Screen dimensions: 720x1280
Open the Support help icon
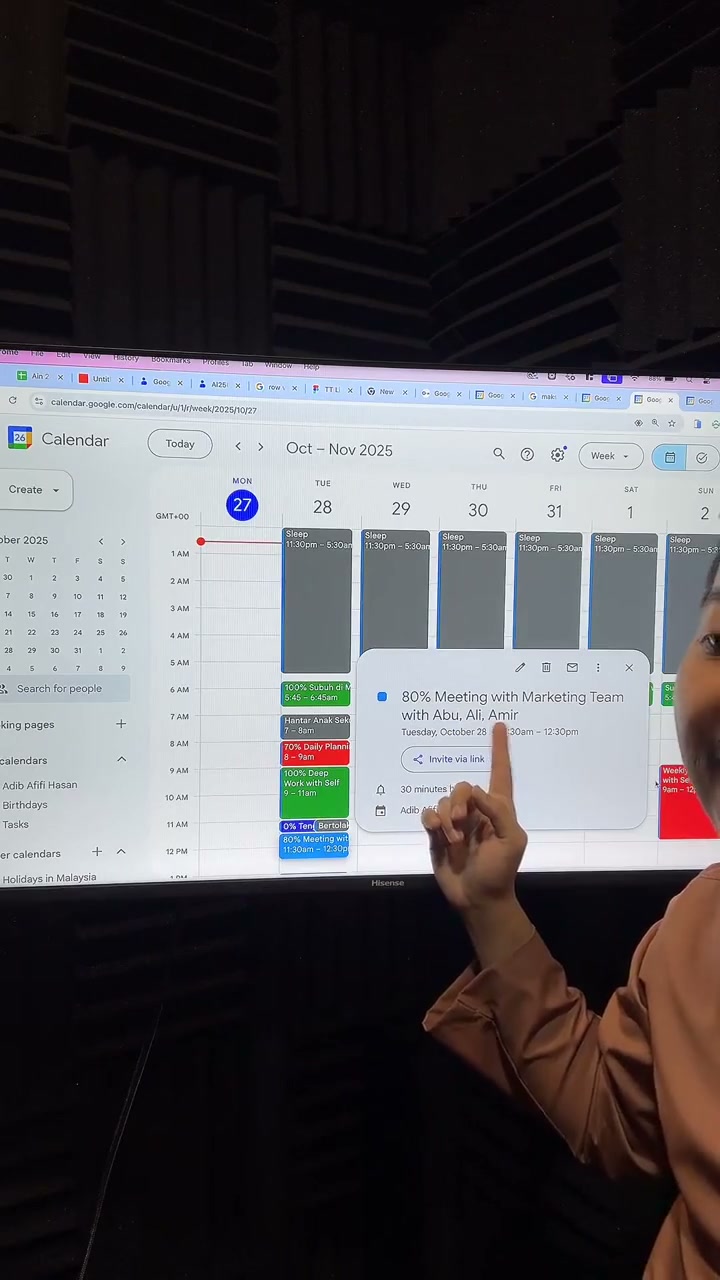pyautogui.click(x=527, y=455)
